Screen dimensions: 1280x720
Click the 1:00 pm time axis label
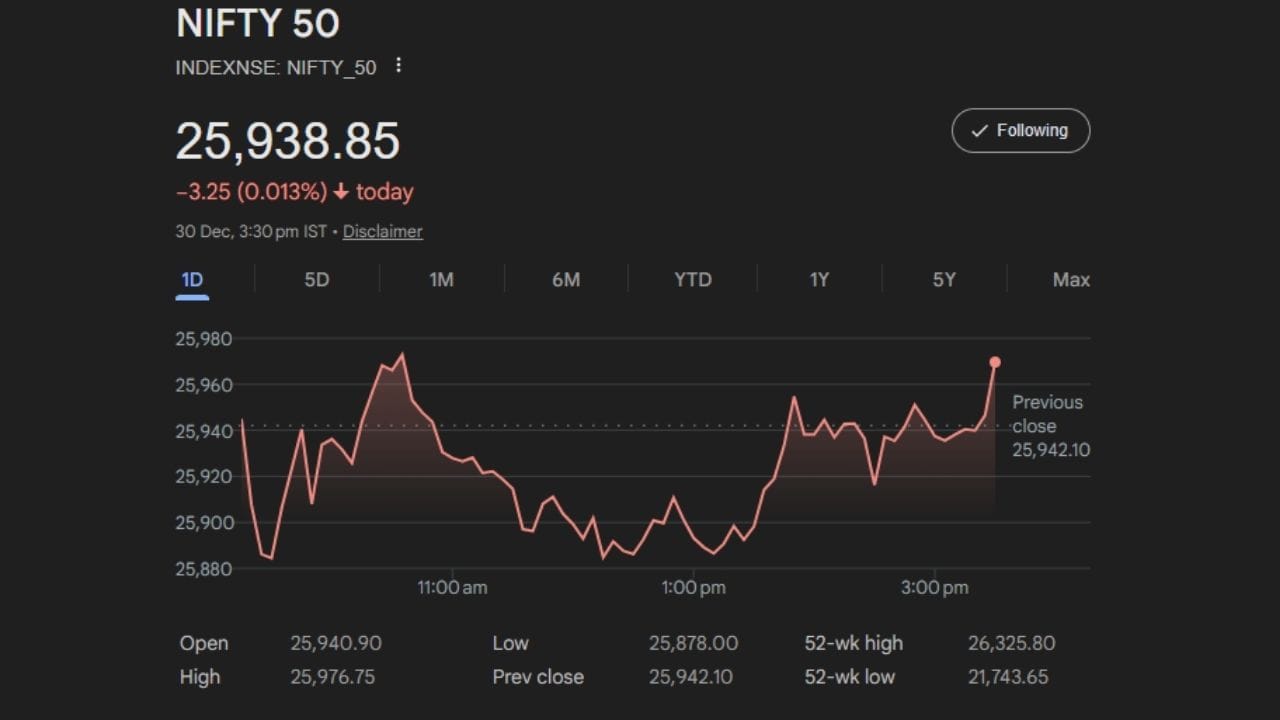click(x=693, y=588)
